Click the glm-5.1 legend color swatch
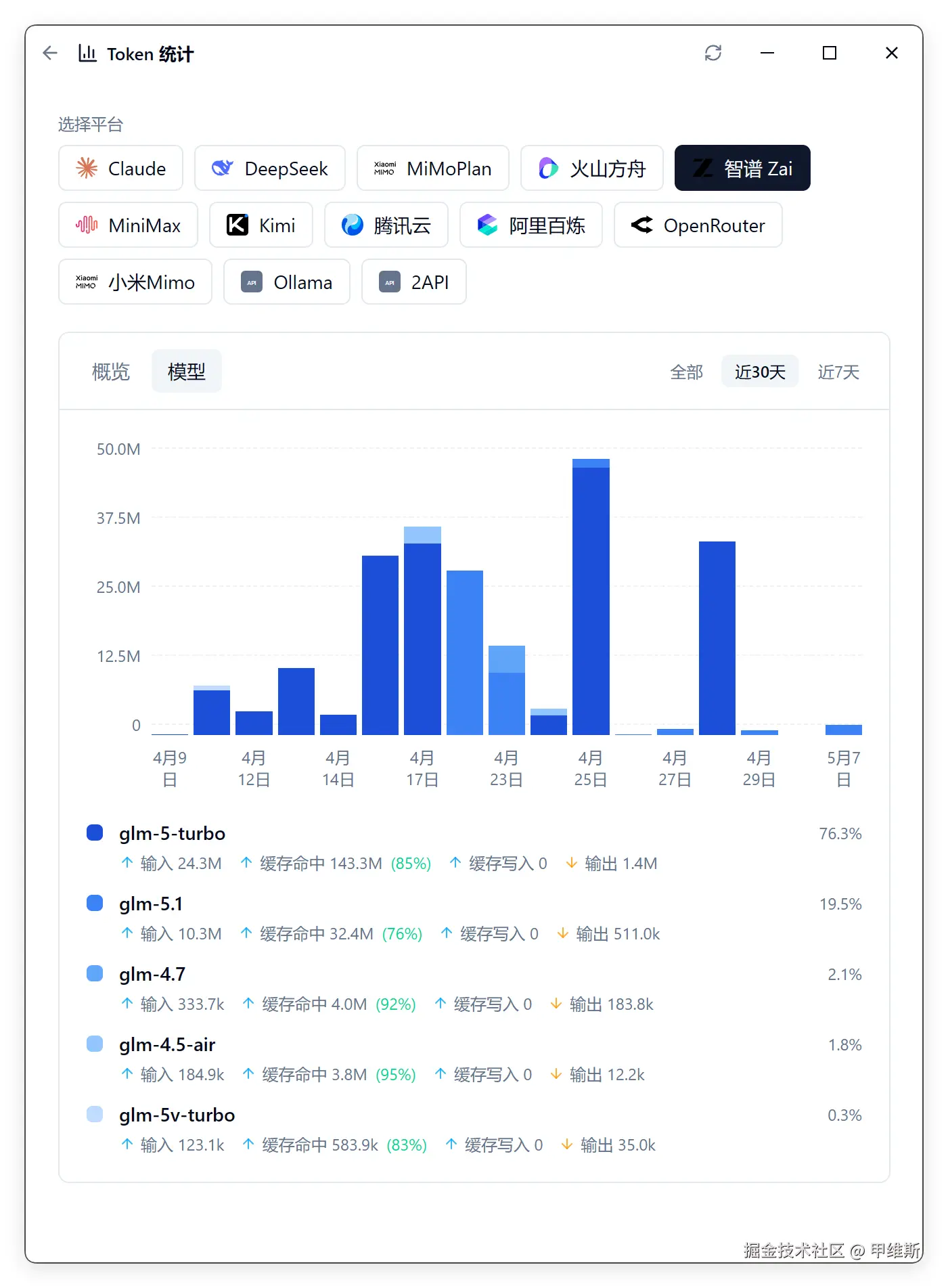 coord(95,903)
